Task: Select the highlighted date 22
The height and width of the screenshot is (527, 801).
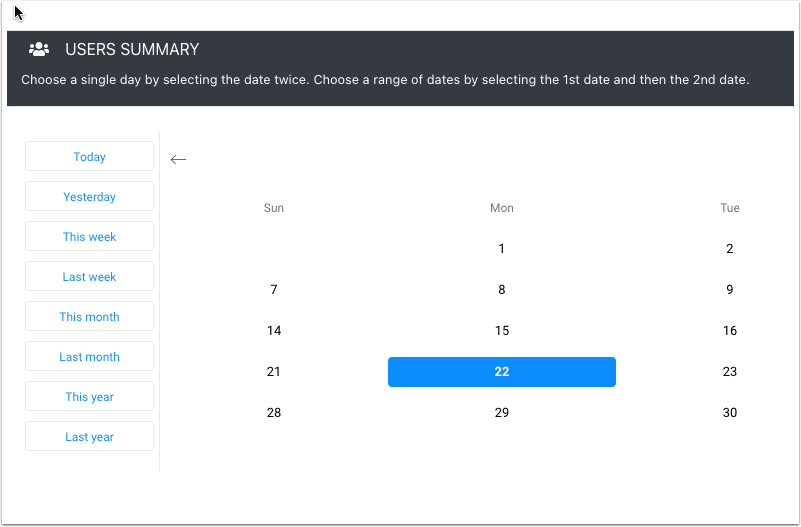Action: (x=502, y=372)
